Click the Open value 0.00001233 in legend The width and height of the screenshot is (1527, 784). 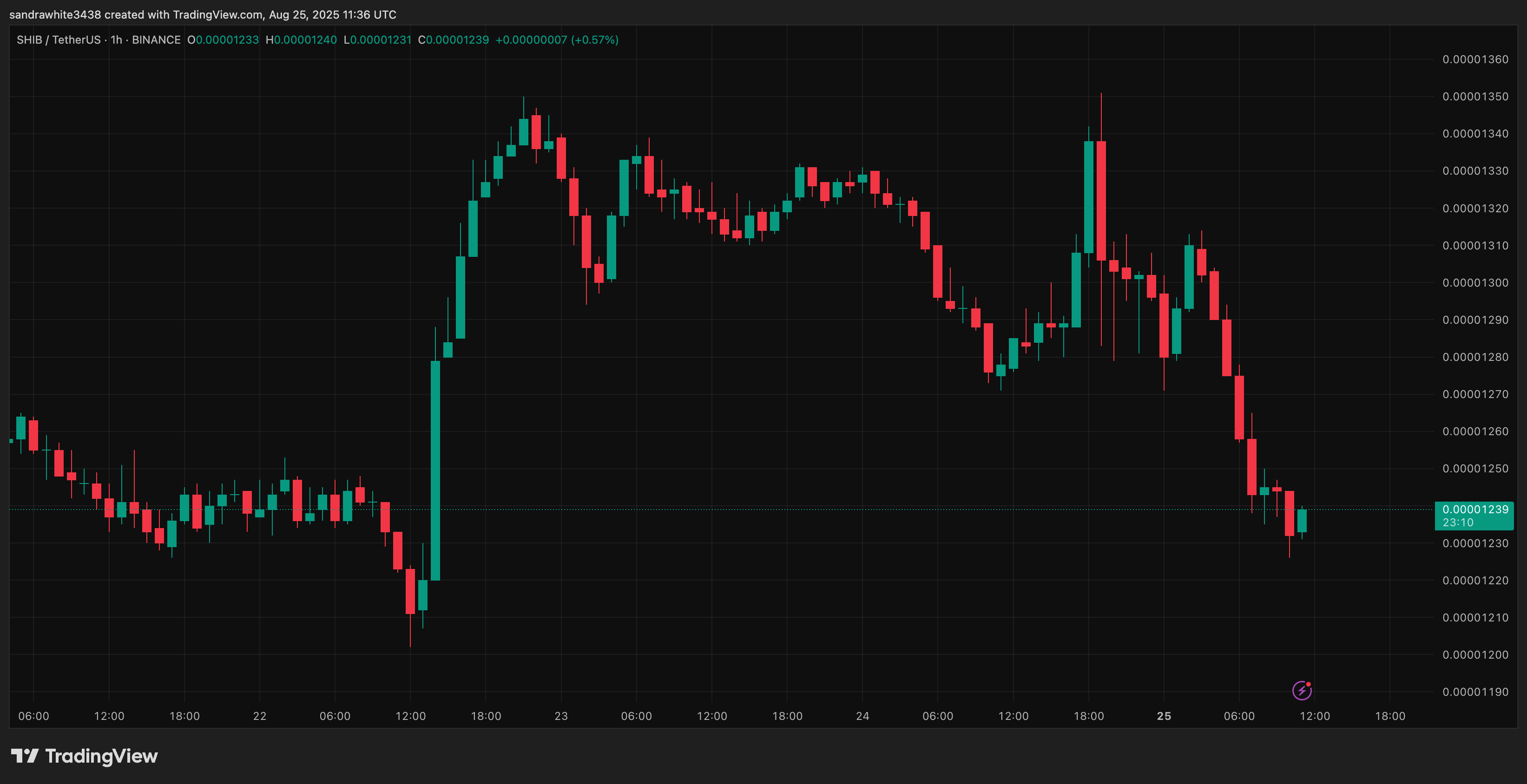coord(227,39)
